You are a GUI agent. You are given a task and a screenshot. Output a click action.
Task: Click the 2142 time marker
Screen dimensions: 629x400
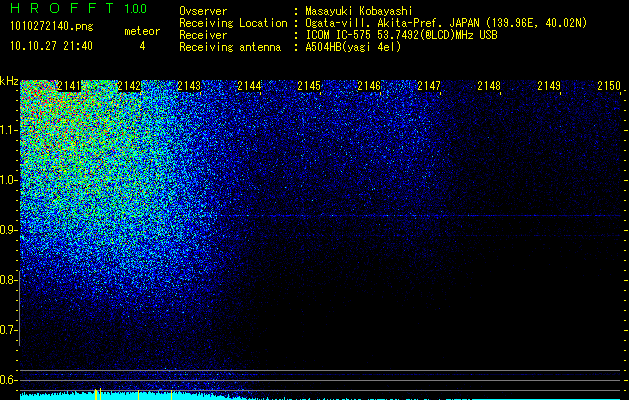pyautogui.click(x=129, y=86)
